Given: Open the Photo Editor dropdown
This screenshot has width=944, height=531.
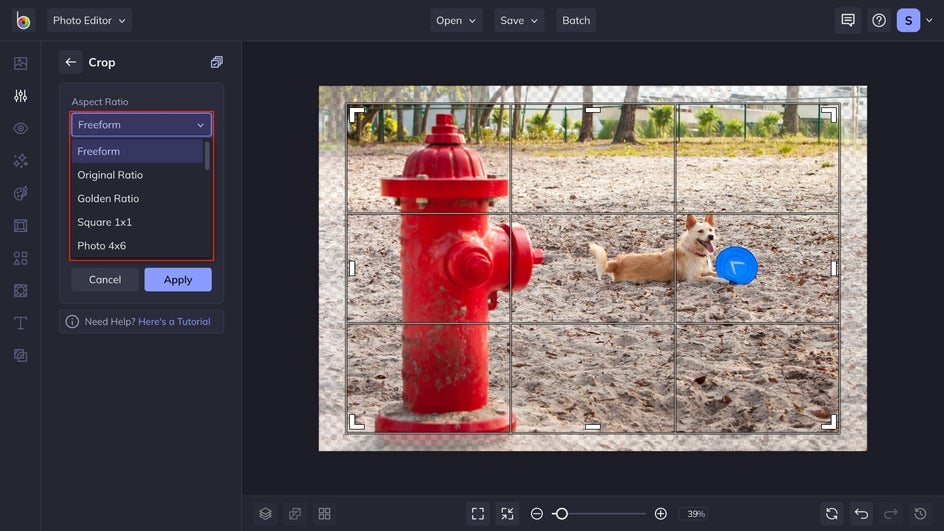Looking at the screenshot, I should (89, 20).
